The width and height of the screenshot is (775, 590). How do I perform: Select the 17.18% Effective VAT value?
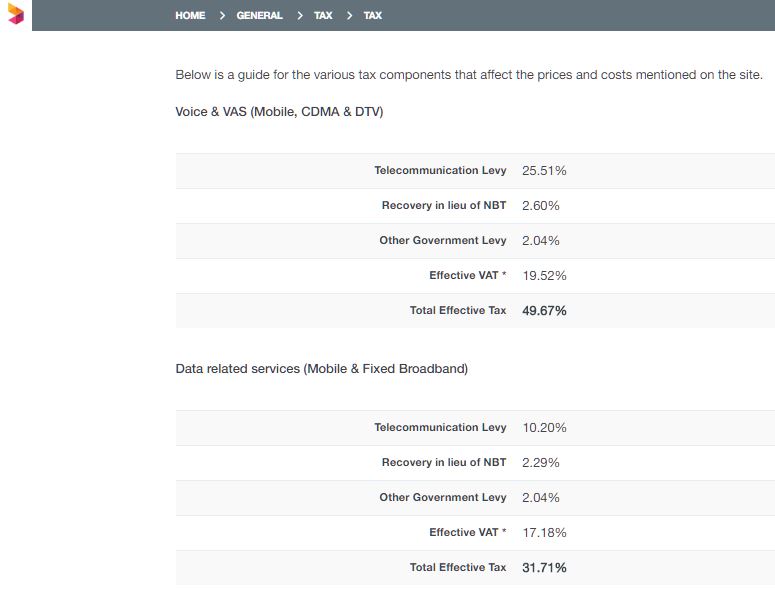coord(544,532)
